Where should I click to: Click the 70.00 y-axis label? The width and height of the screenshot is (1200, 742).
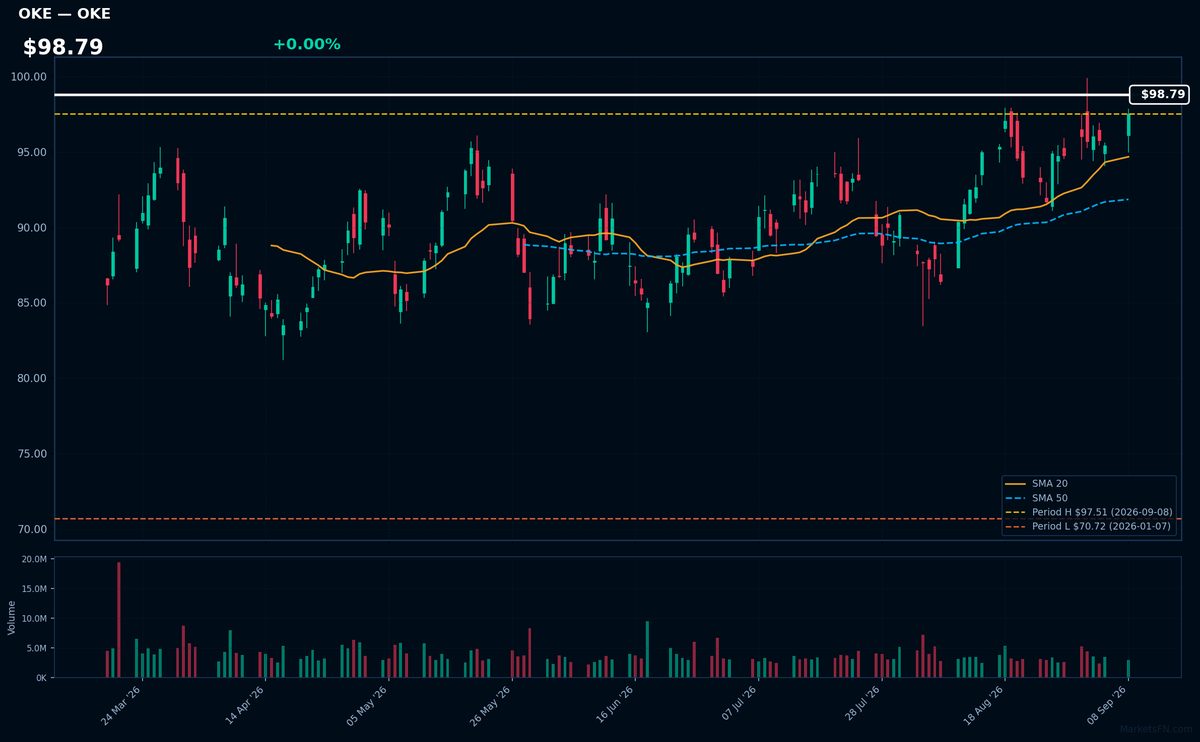[33, 529]
